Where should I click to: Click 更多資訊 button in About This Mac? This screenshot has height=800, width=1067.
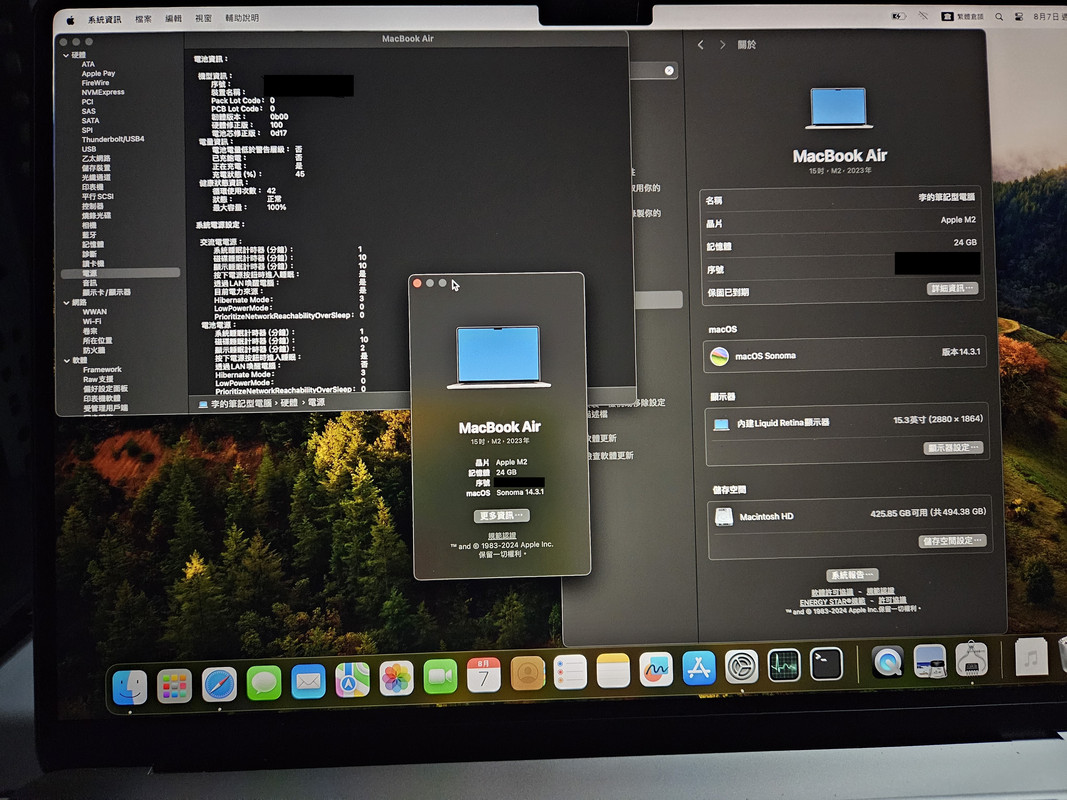(x=502, y=516)
